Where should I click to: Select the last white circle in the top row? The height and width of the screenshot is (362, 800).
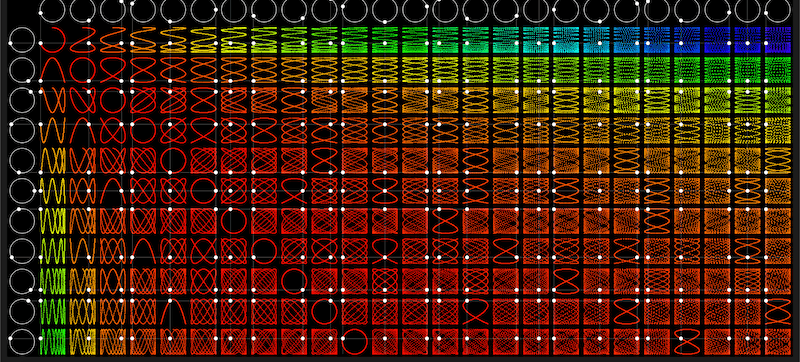pyautogui.click(x=778, y=10)
